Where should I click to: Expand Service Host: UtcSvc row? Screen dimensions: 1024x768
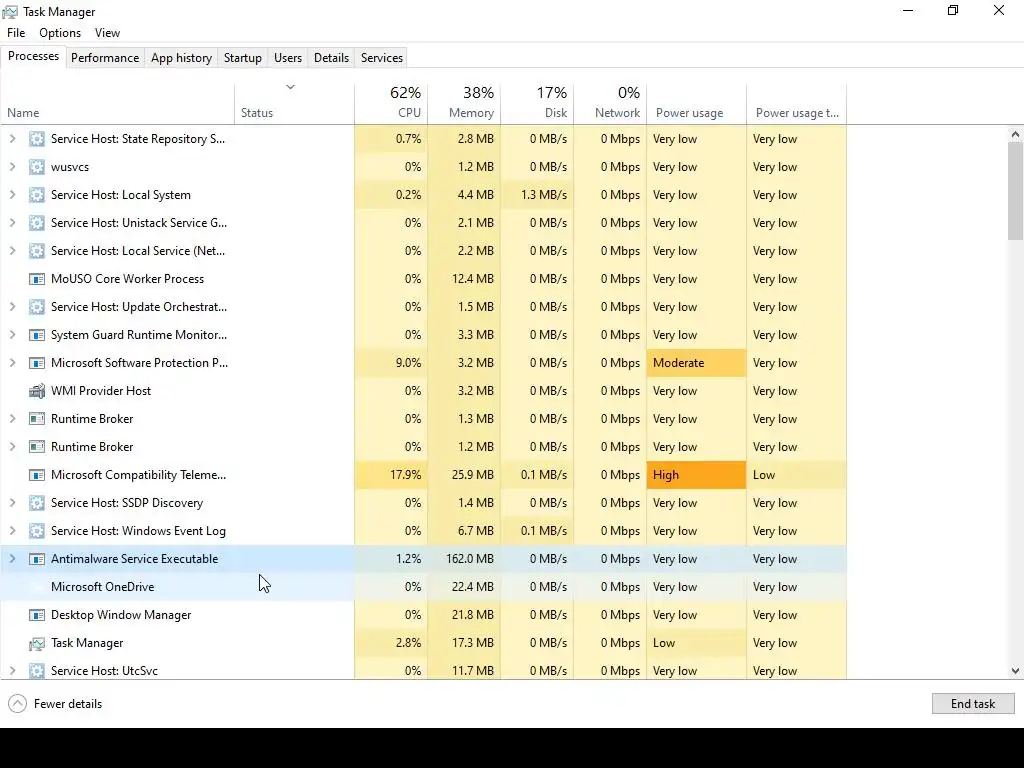click(x=12, y=671)
